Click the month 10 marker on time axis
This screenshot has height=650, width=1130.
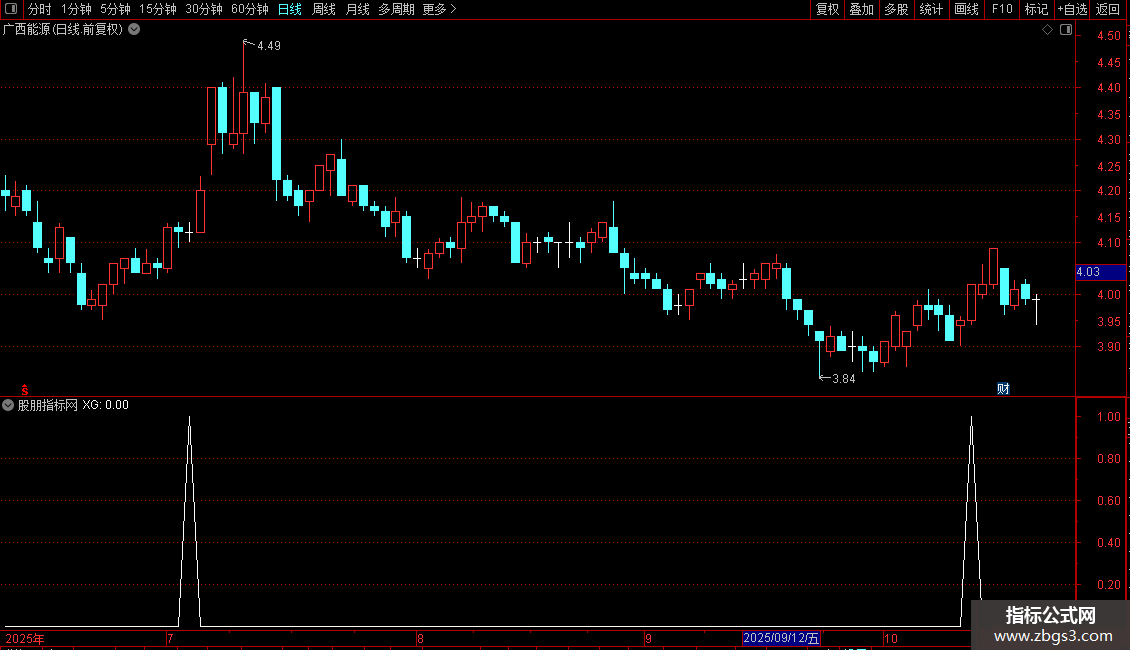tap(891, 639)
